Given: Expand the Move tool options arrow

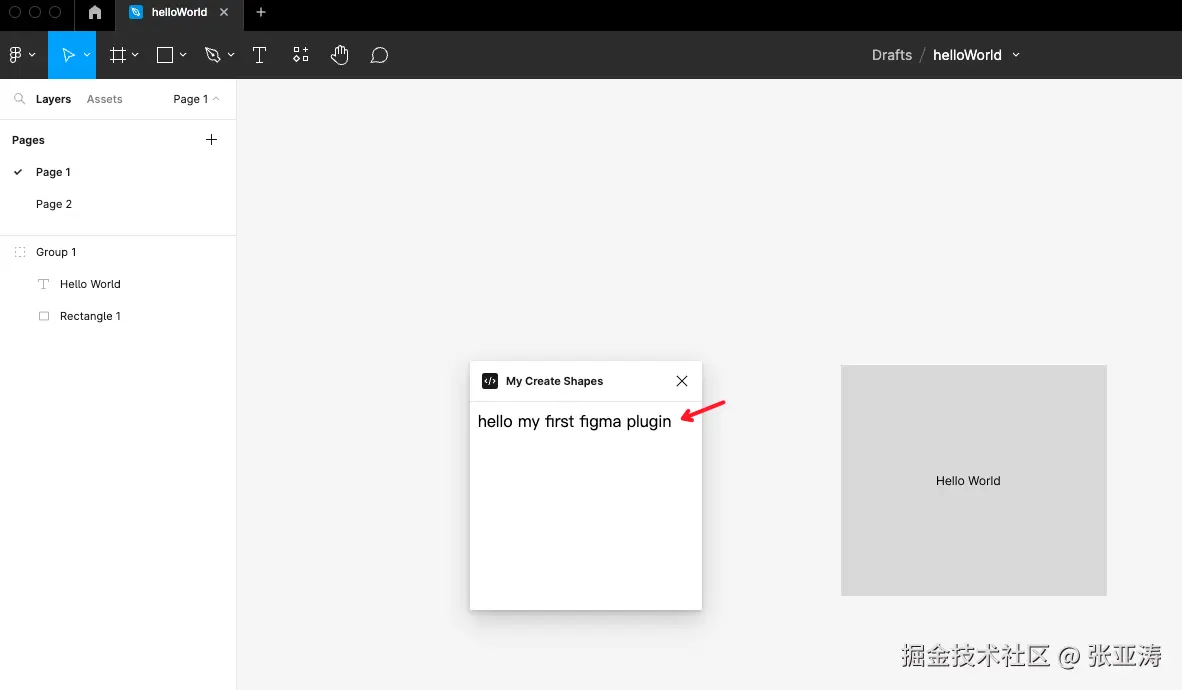Looking at the screenshot, I should coord(87,55).
